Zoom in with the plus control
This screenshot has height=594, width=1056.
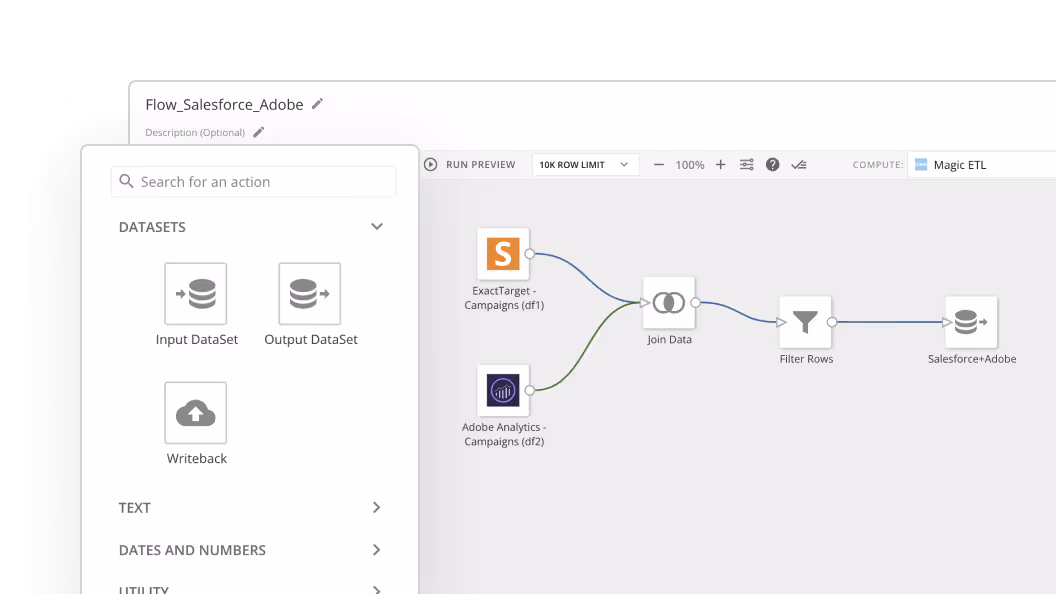click(x=721, y=164)
